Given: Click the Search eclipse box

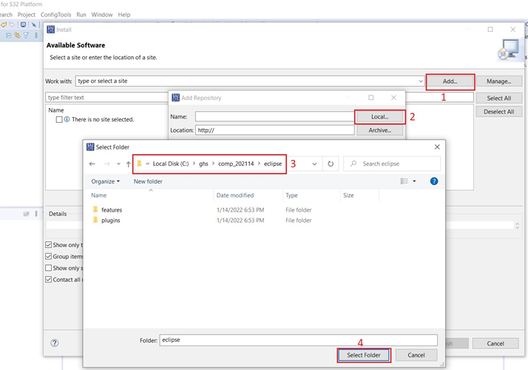Looking at the screenshot, I should pos(392,164).
